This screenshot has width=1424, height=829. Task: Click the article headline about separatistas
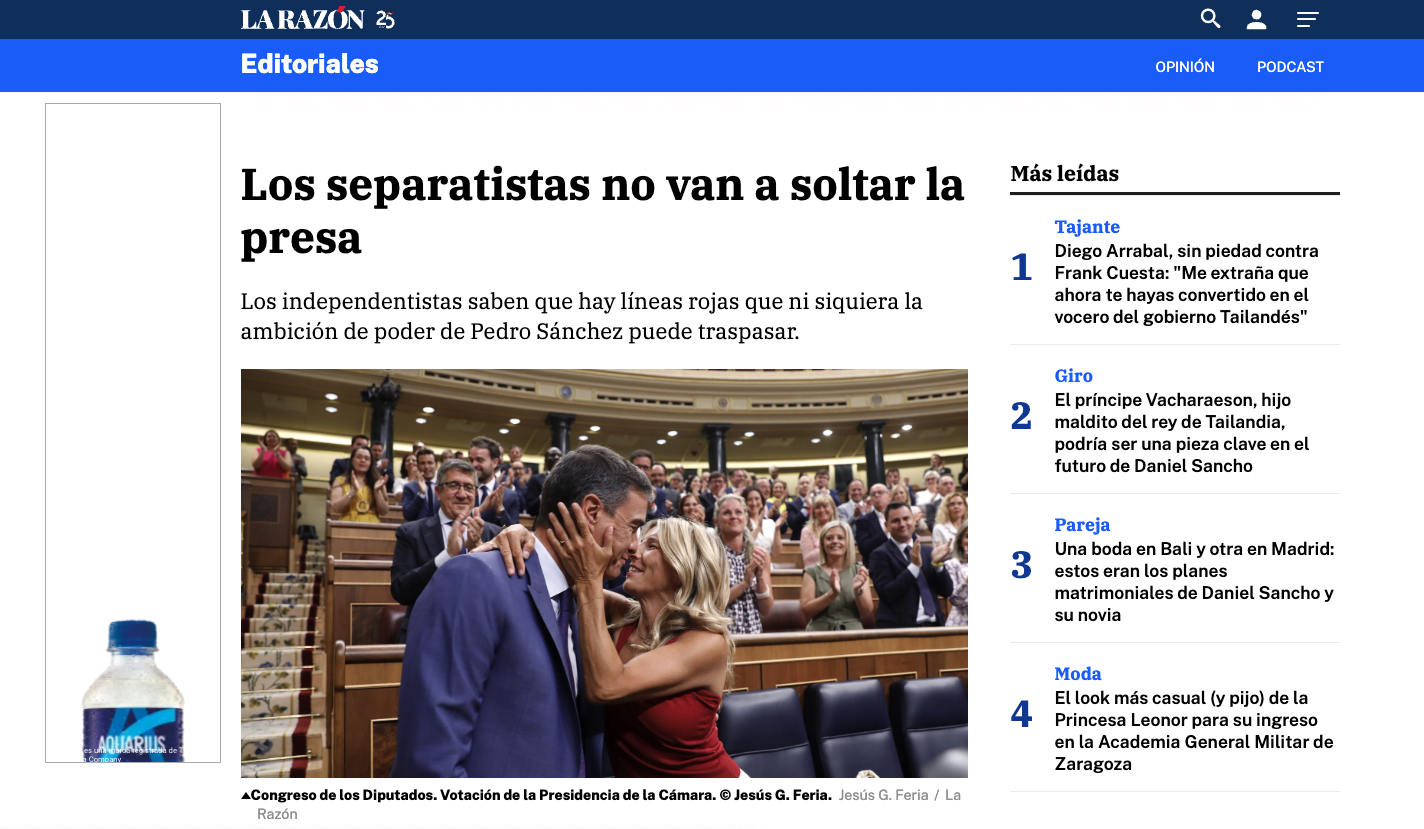(603, 211)
